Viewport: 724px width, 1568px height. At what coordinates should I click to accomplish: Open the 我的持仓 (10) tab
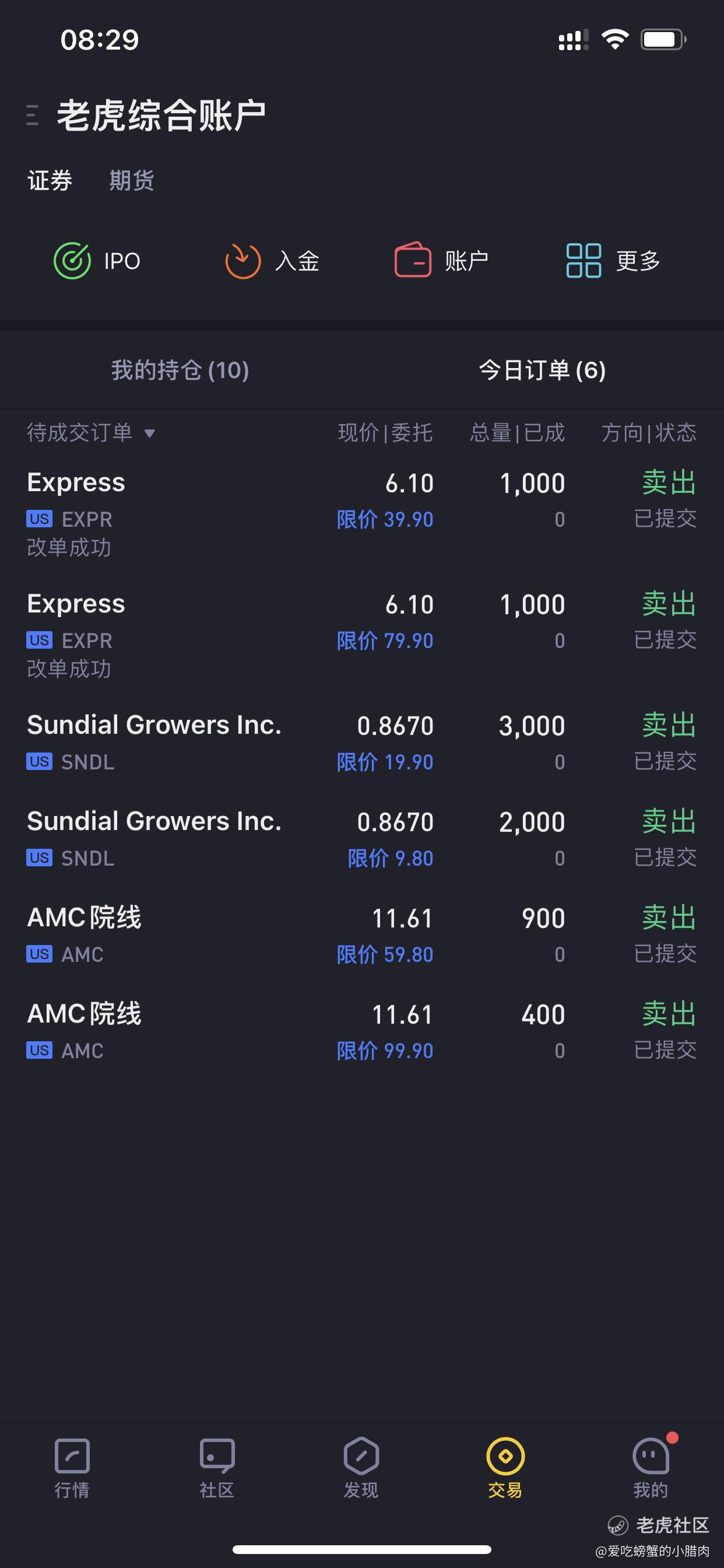click(x=180, y=370)
